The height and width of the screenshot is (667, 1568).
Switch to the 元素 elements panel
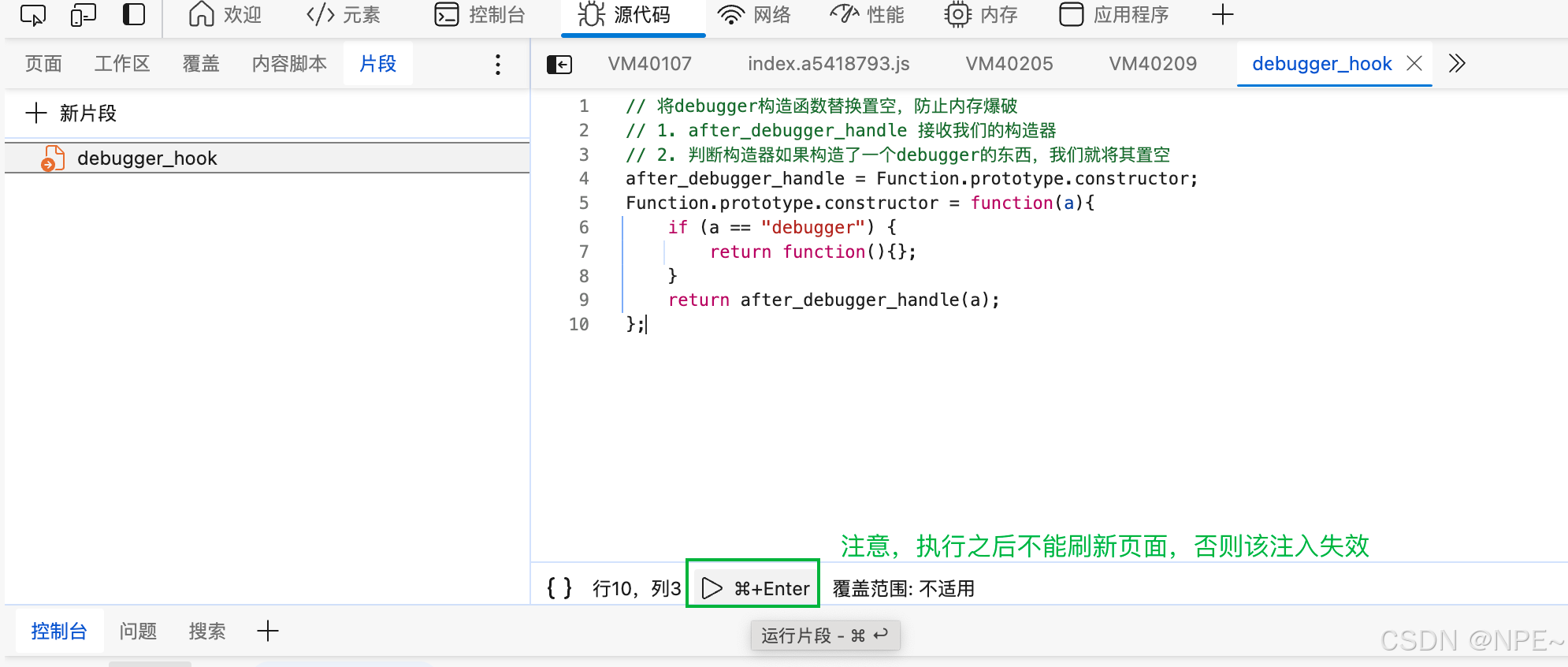coord(344,15)
